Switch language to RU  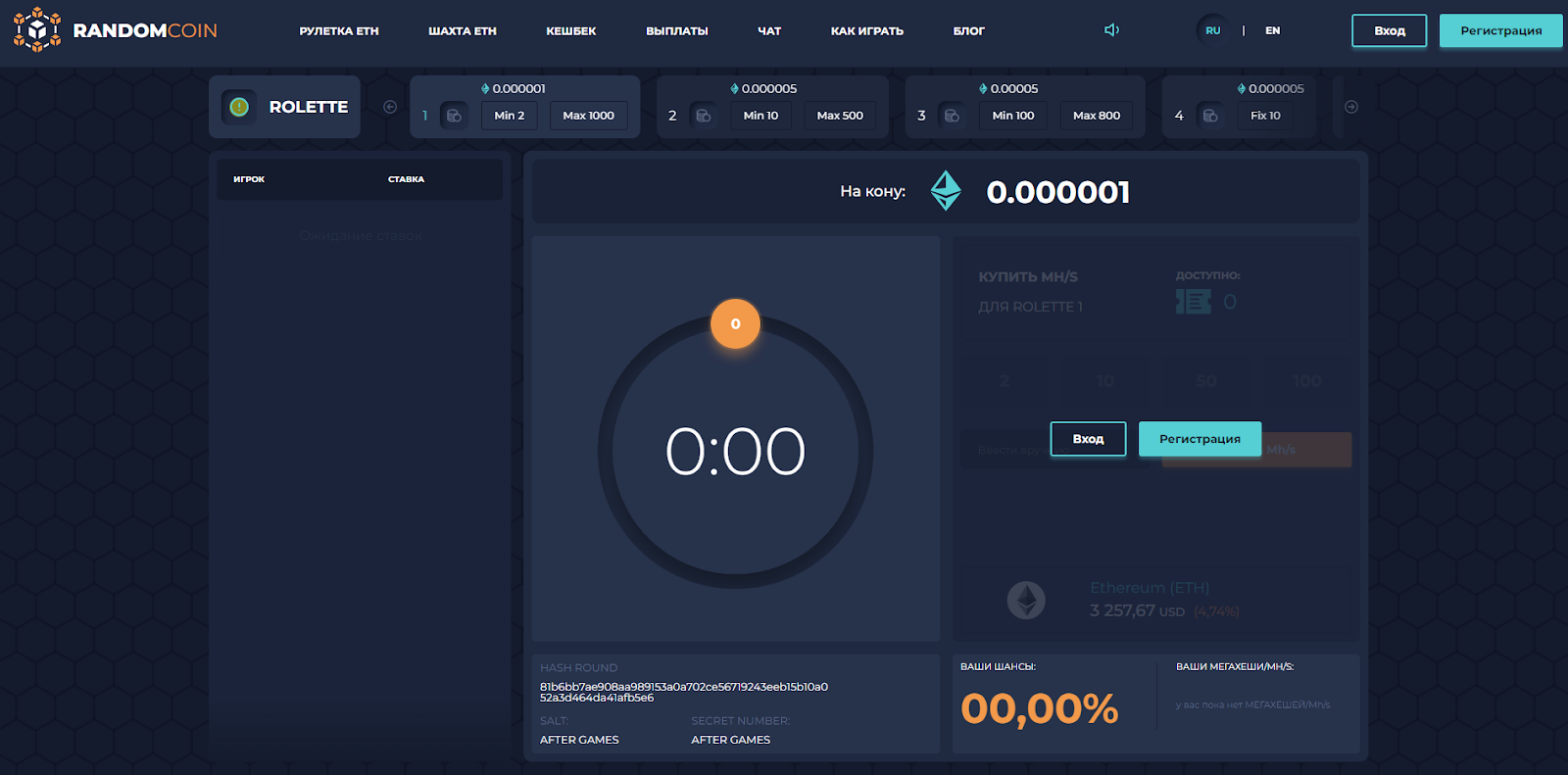[x=1213, y=30]
